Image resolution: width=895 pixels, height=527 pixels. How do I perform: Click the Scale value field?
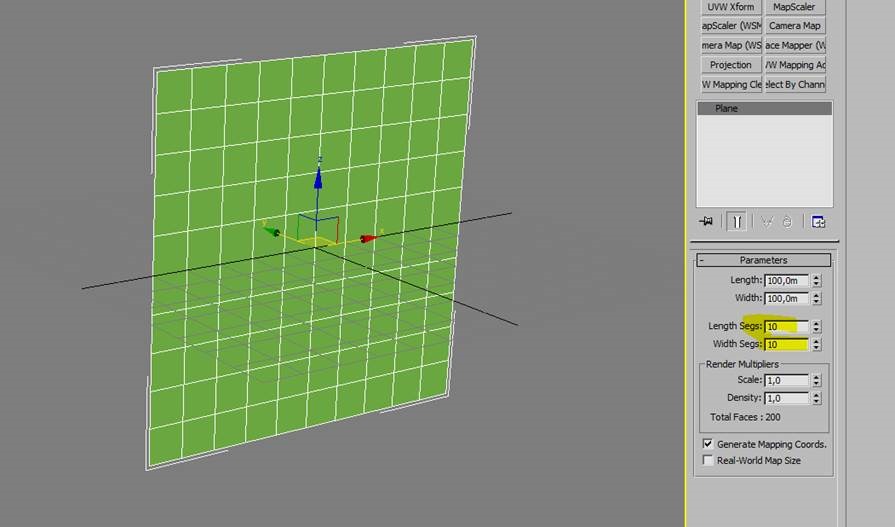785,380
